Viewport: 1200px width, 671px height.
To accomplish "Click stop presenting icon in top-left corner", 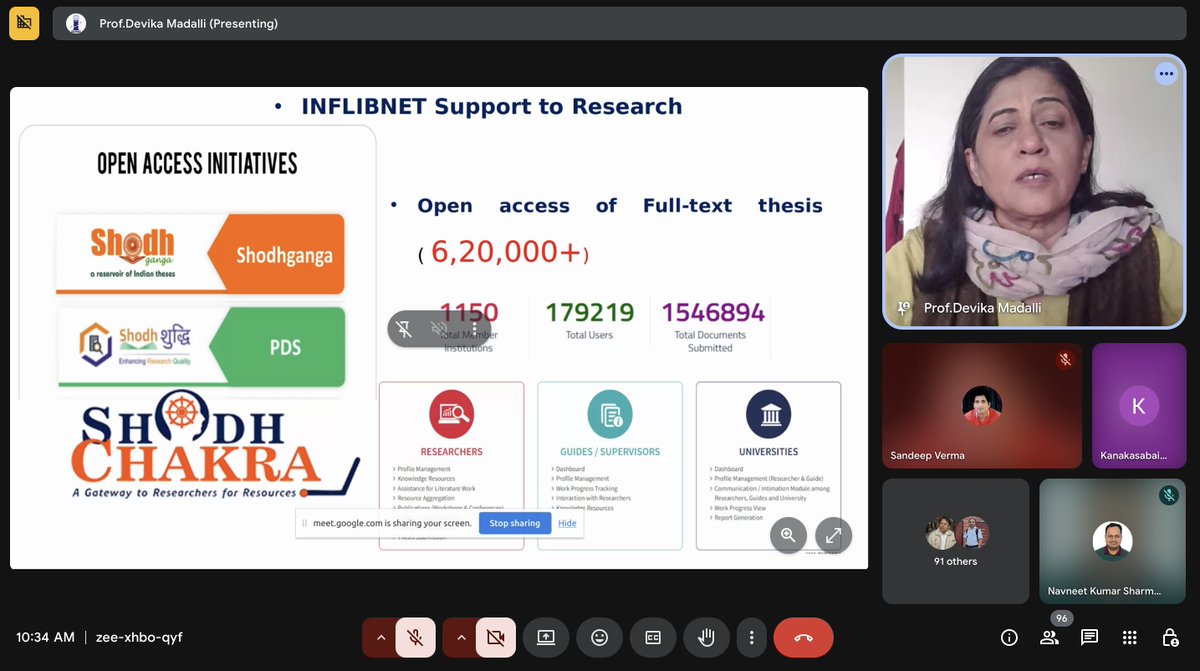I will (24, 23).
